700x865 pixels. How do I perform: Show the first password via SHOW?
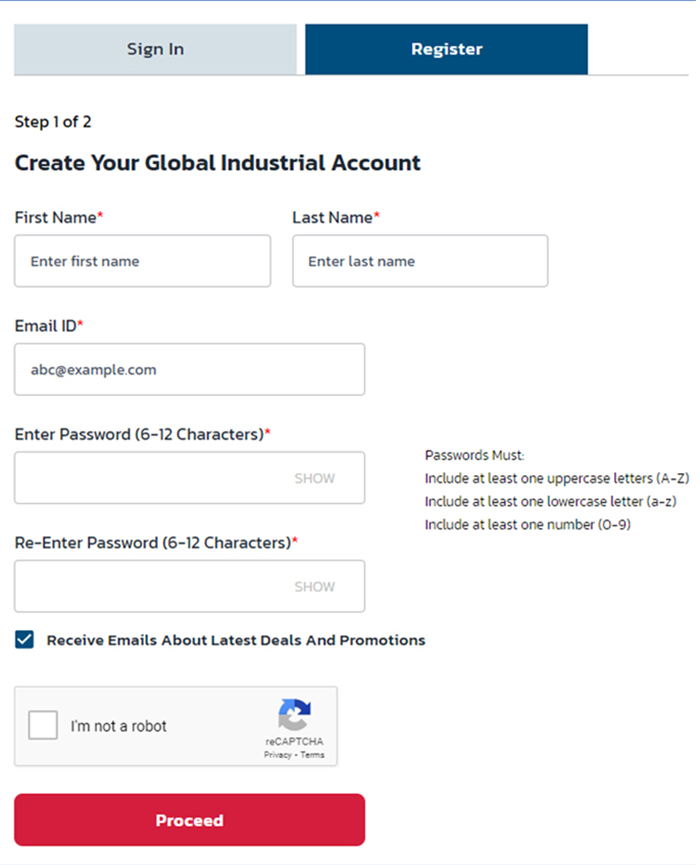(x=314, y=478)
